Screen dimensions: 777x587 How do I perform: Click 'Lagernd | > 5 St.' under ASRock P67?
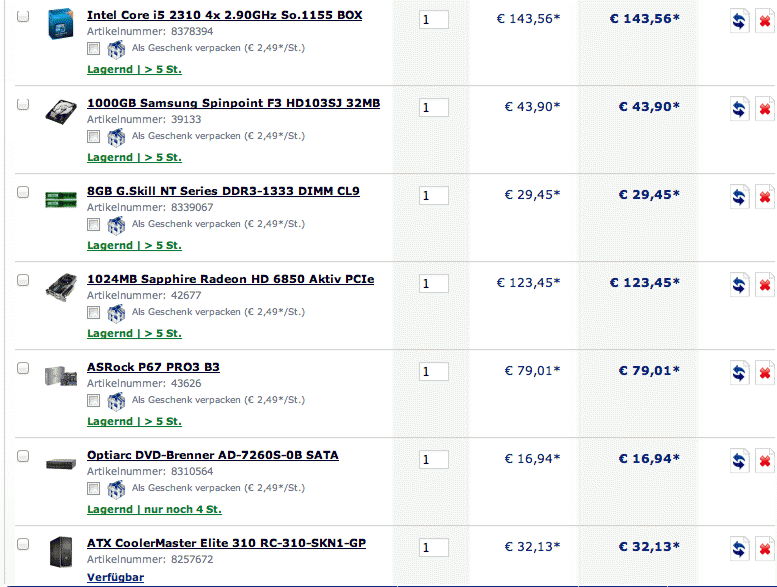pos(134,421)
